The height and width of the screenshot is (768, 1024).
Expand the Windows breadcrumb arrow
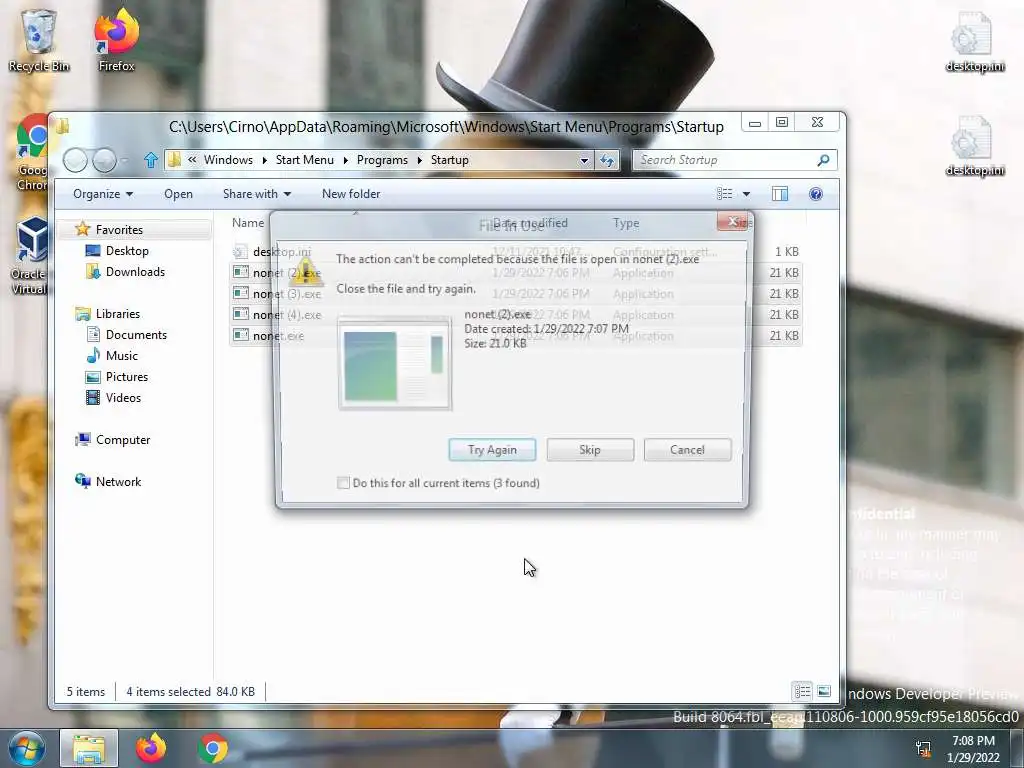coord(264,160)
